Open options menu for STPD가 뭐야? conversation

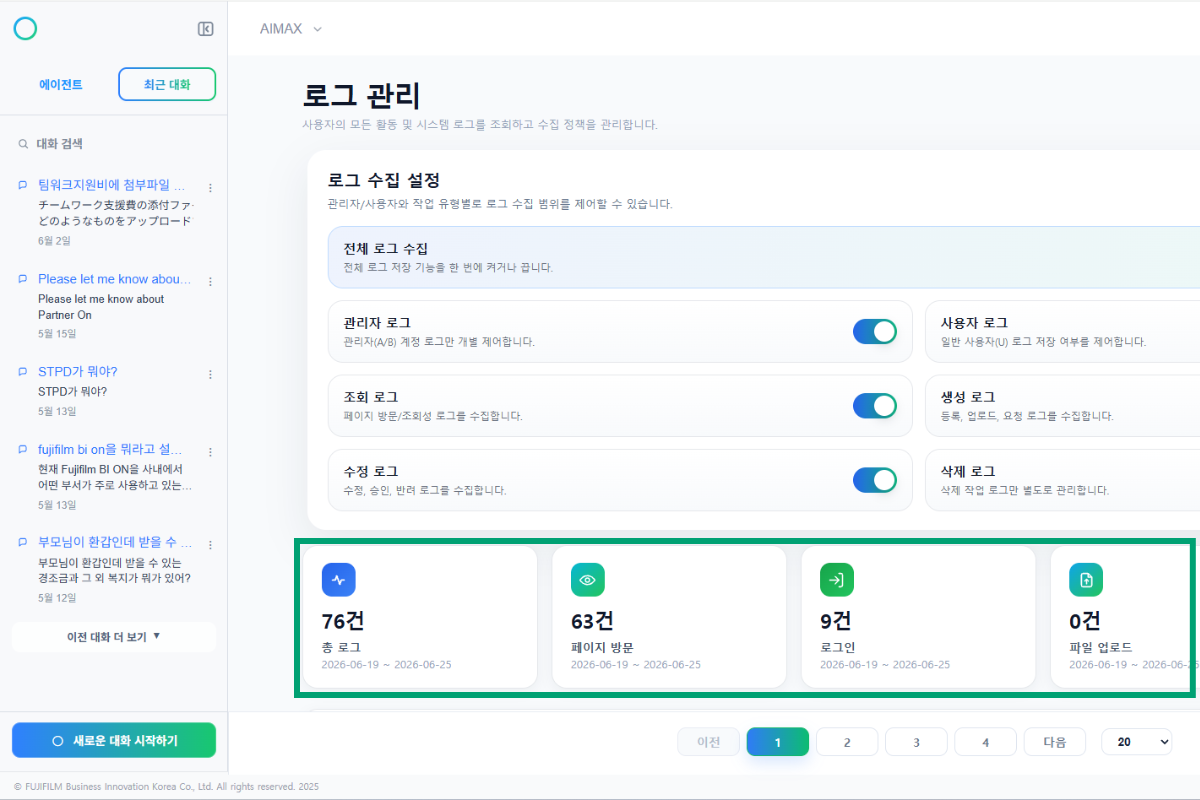click(210, 374)
